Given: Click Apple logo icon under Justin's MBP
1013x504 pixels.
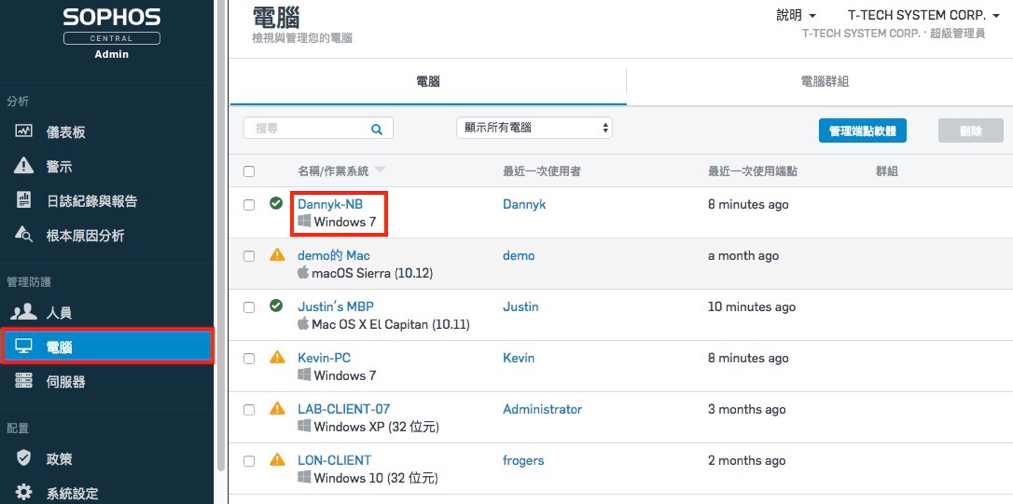Looking at the screenshot, I should (x=303, y=324).
